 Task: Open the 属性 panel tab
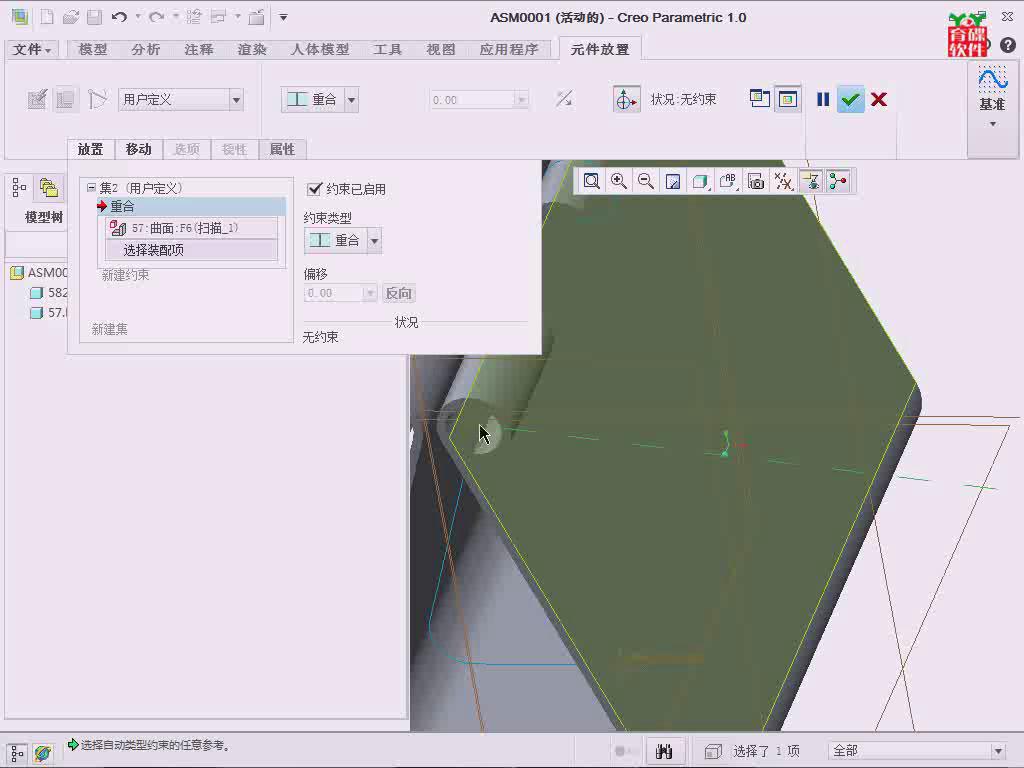(282, 150)
